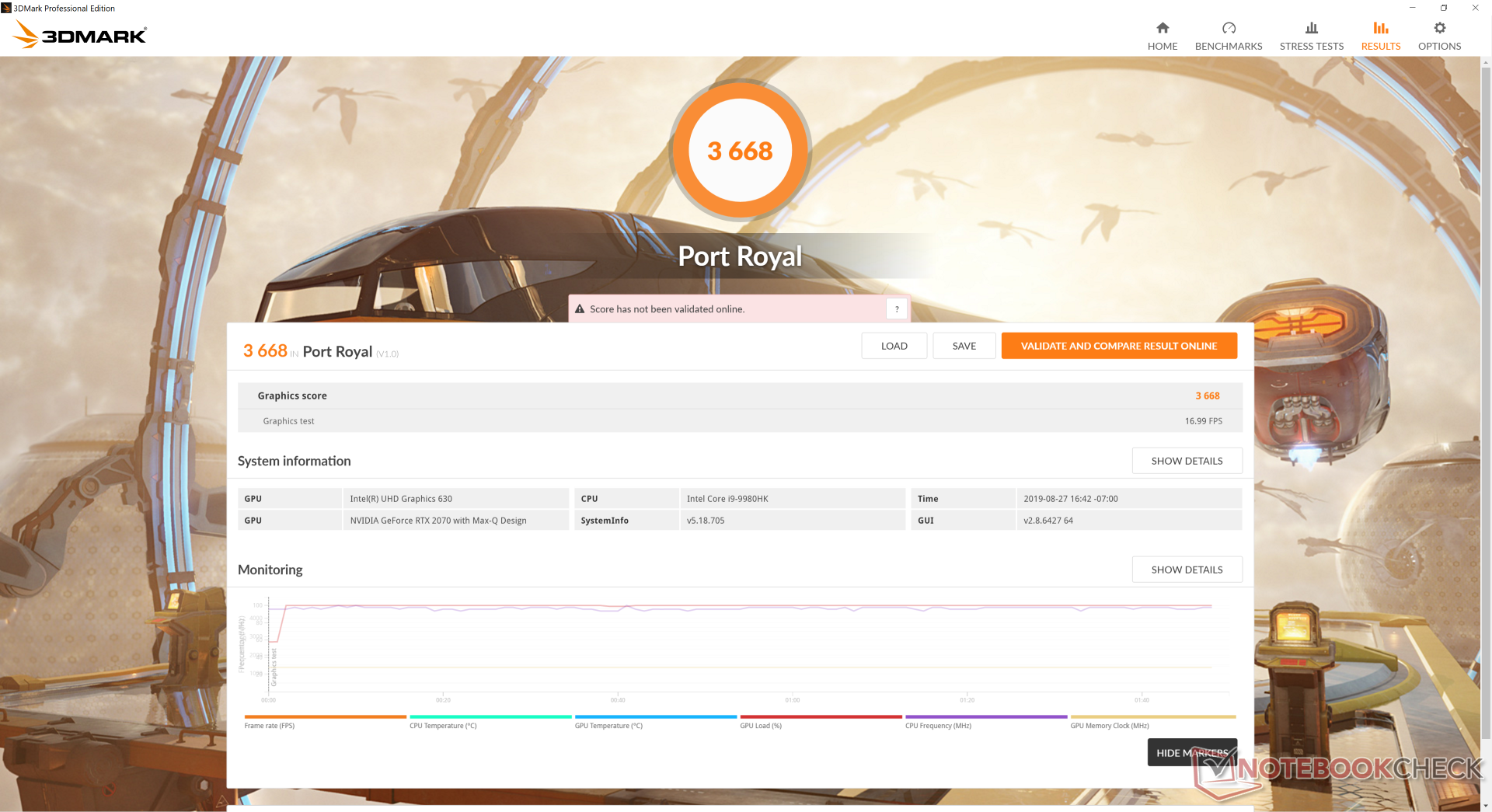Image resolution: width=1492 pixels, height=812 pixels.
Task: Switch to the BENCHMARKS tab
Action: (x=1229, y=36)
